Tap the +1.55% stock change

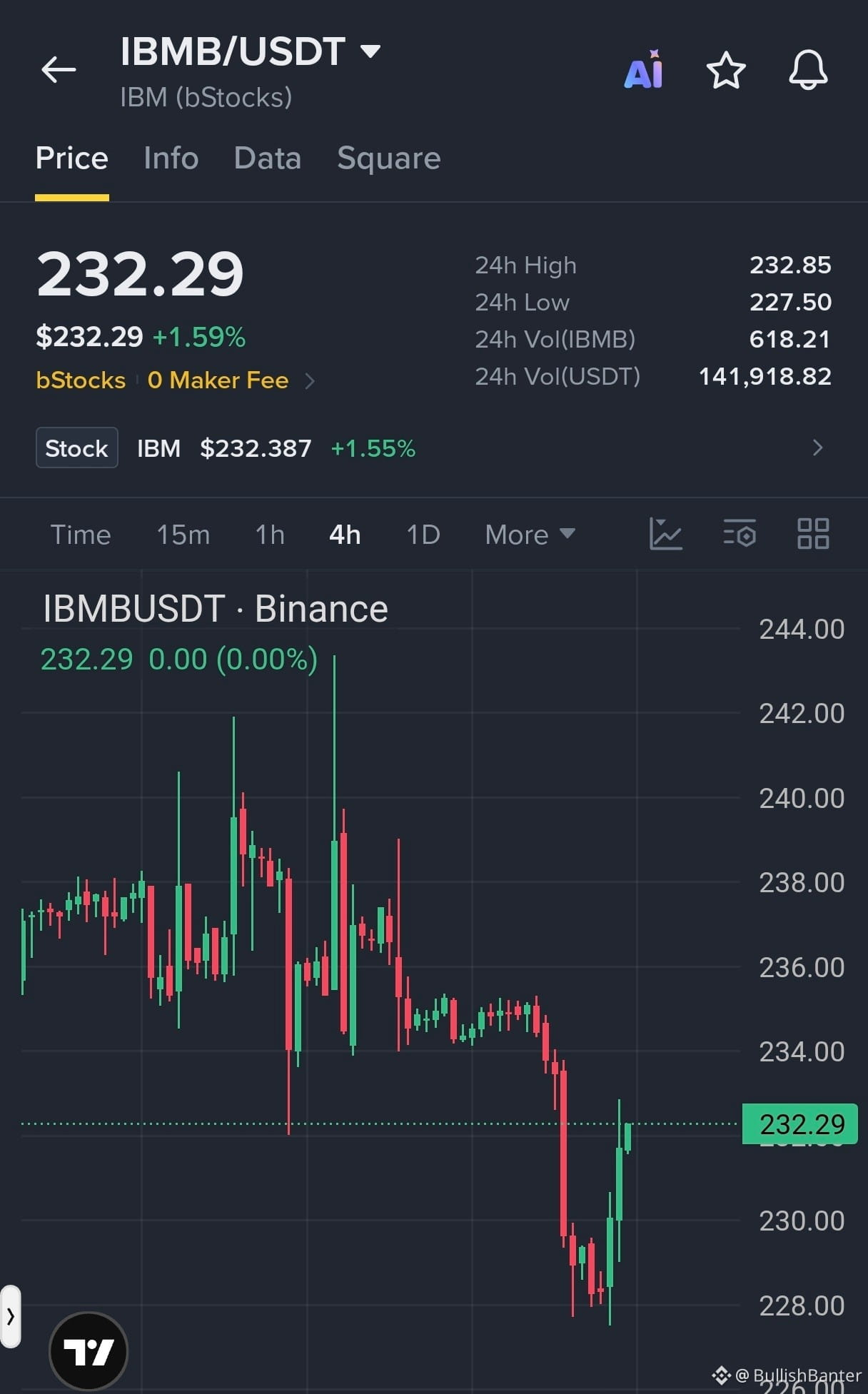[373, 448]
